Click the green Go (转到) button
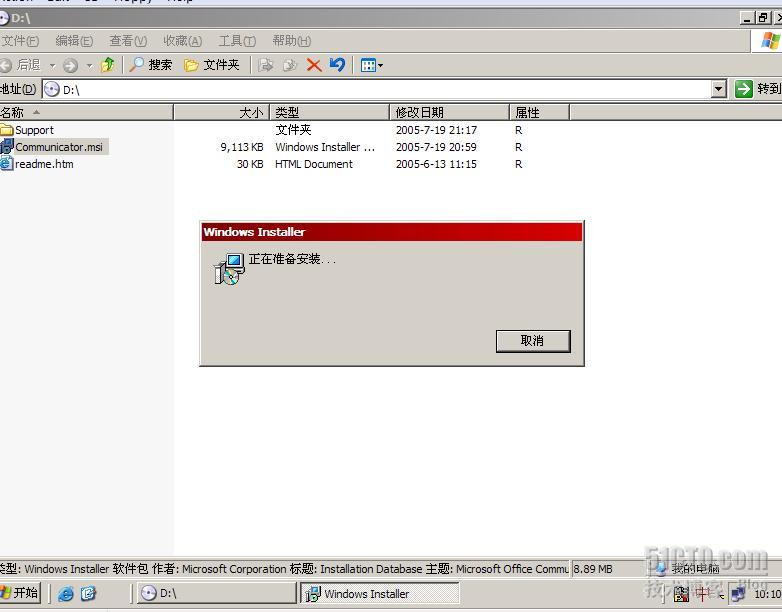This screenshot has height=612, width=782. 758,89
